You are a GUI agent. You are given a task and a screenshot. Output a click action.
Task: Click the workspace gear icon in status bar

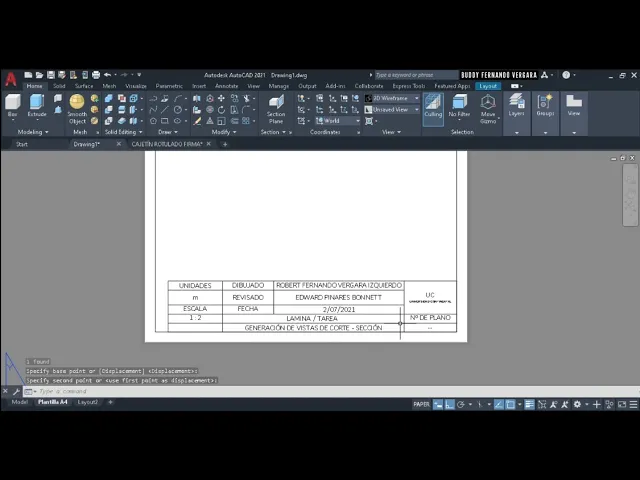coord(577,404)
